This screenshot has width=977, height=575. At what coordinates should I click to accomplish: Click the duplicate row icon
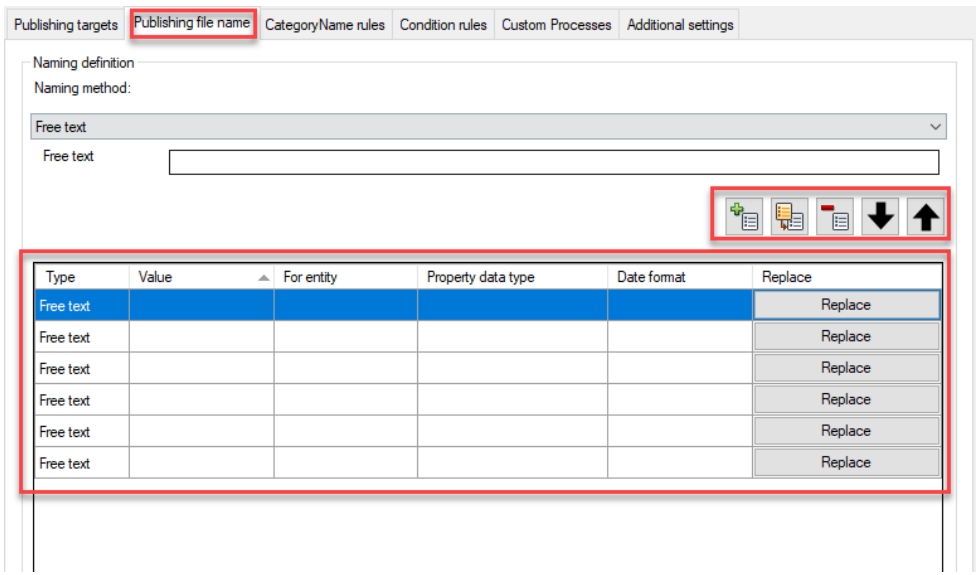789,217
